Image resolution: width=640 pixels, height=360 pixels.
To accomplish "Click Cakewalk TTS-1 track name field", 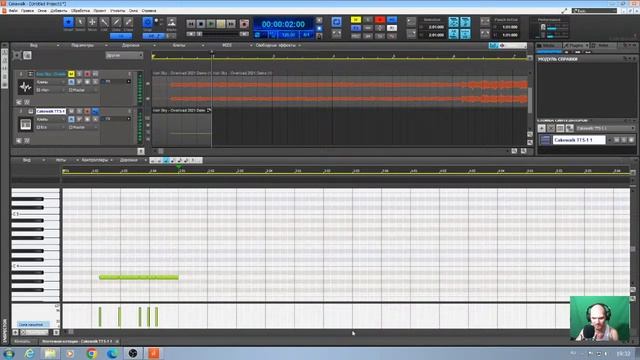I will (51, 111).
